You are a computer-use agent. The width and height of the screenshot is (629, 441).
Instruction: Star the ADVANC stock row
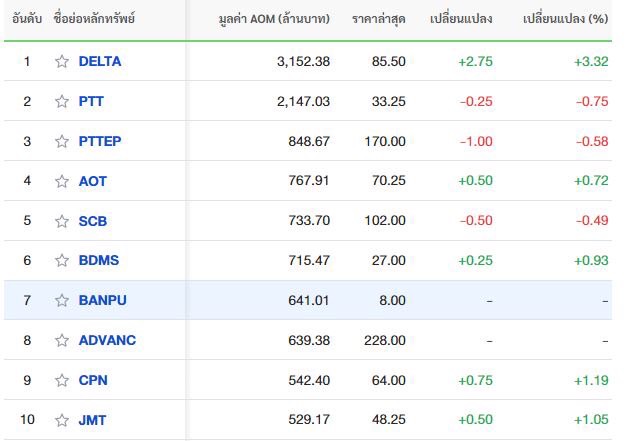62,340
